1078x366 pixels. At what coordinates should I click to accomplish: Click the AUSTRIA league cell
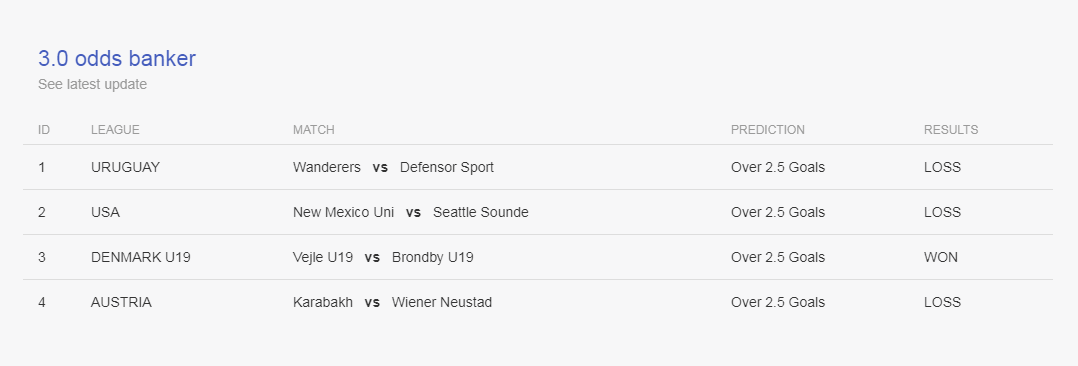[x=121, y=303]
